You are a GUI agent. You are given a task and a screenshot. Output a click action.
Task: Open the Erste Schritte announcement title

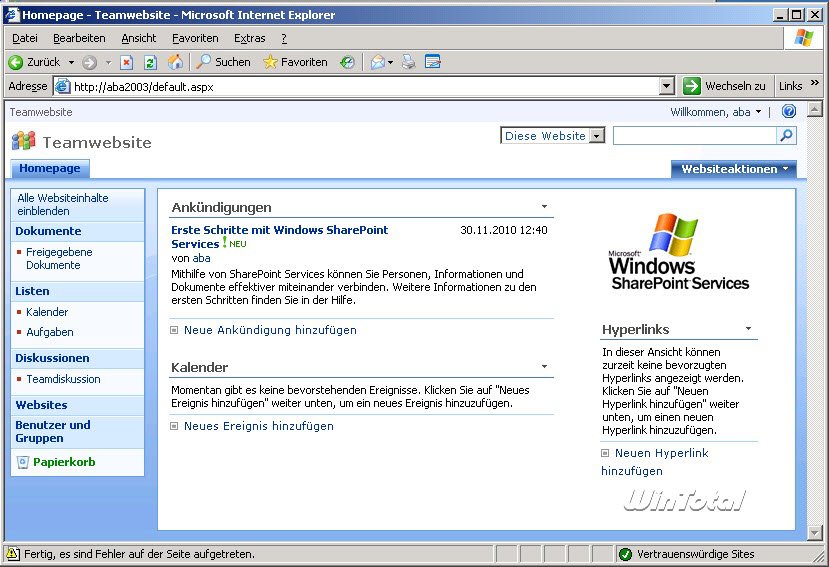[x=279, y=237]
